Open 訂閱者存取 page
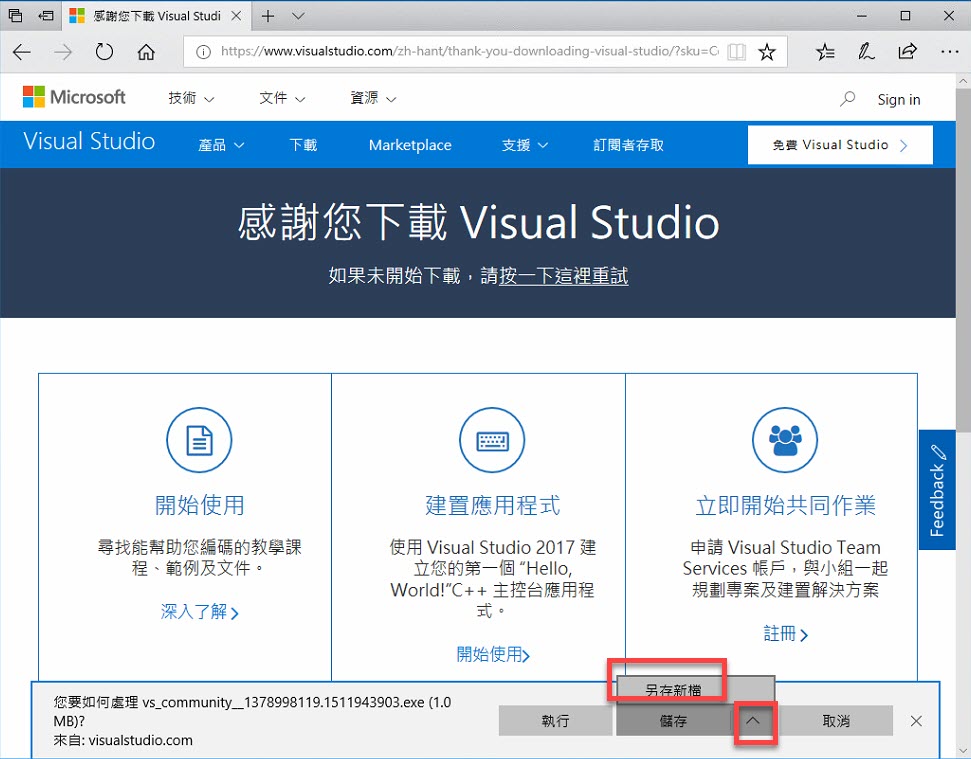 click(629, 145)
